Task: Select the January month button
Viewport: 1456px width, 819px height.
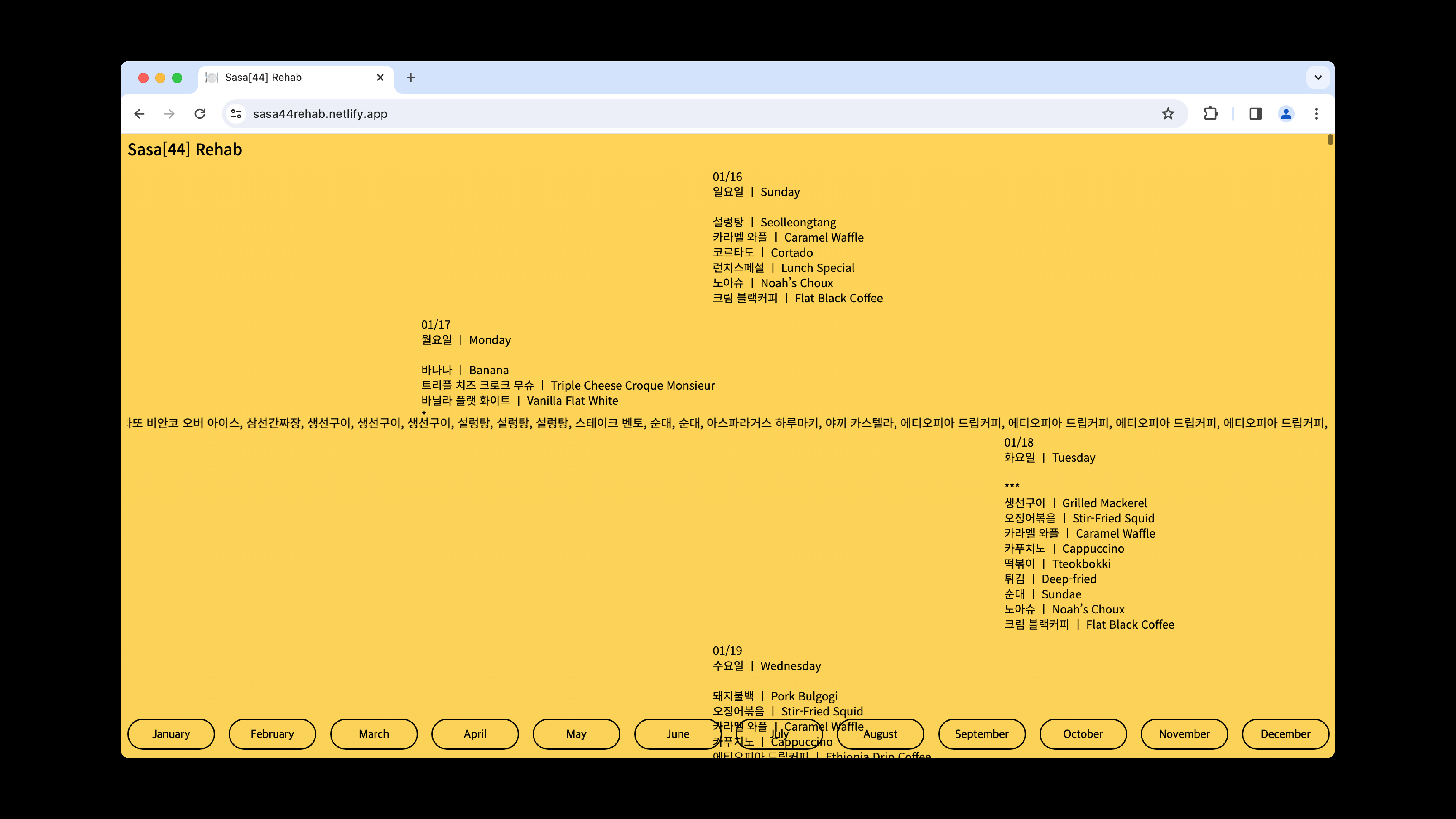Action: [x=171, y=734]
